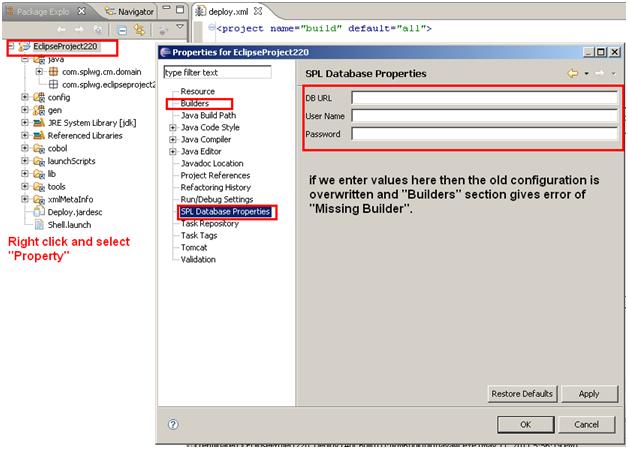
Task: Click the User Name input field
Action: point(485,116)
